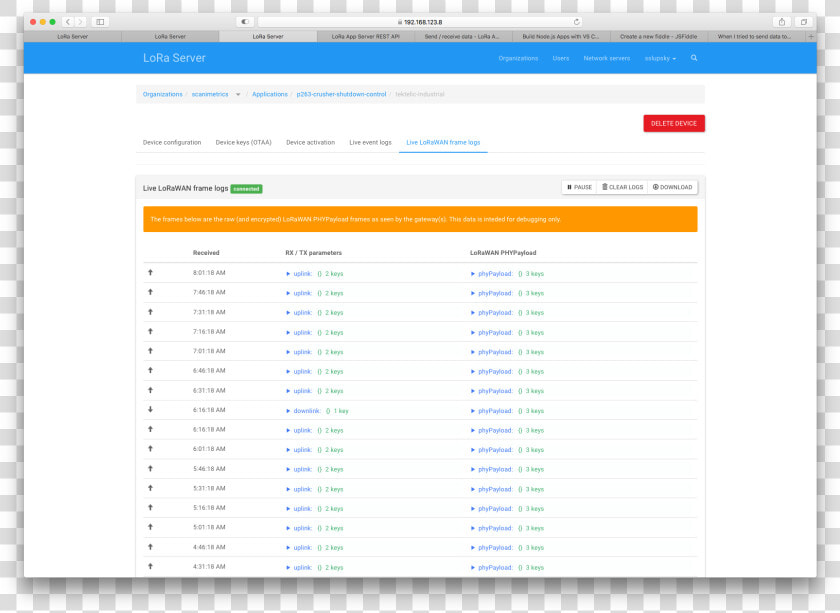Expand phyPayload of the downlink row
840x613 pixels.
[472, 411]
